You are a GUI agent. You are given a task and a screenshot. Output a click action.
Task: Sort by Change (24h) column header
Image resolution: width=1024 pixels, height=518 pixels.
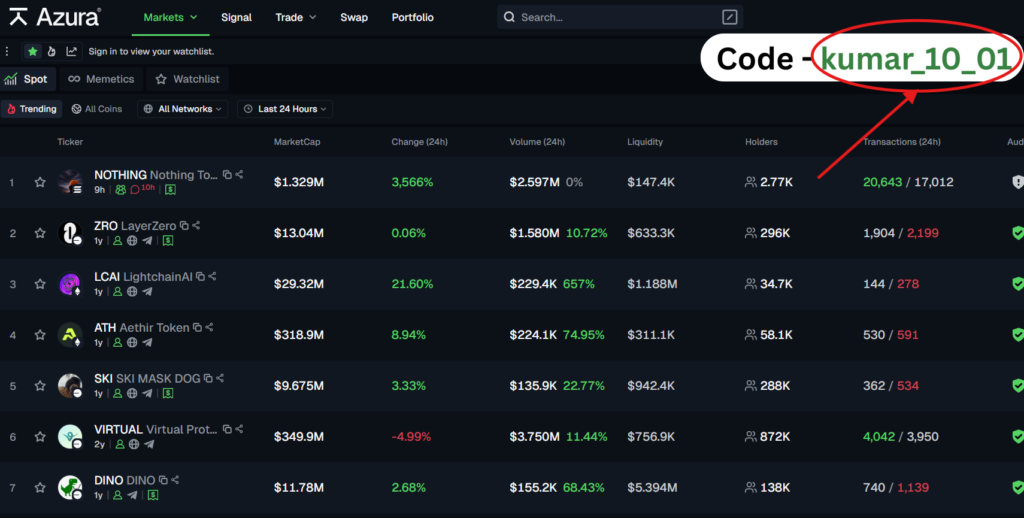click(419, 142)
